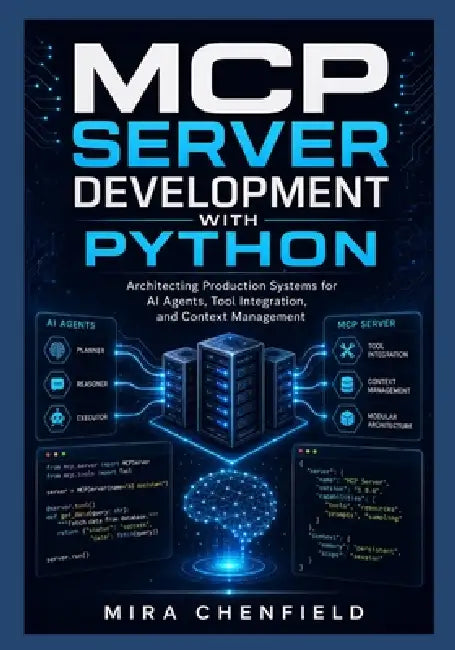Viewport: 455px width, 650px height.
Task: Click the "EXECUTOR" label
Action: [x=92, y=417]
